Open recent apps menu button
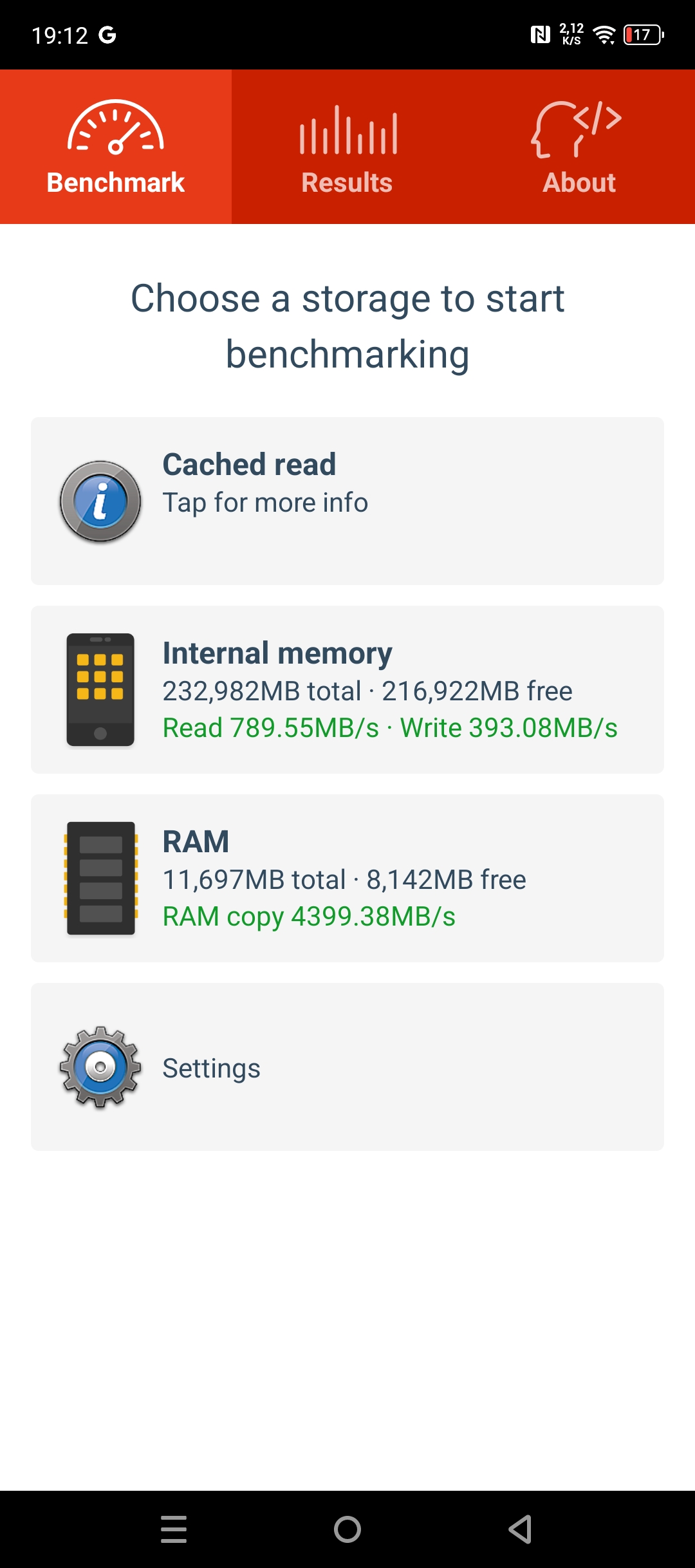 click(x=174, y=1529)
